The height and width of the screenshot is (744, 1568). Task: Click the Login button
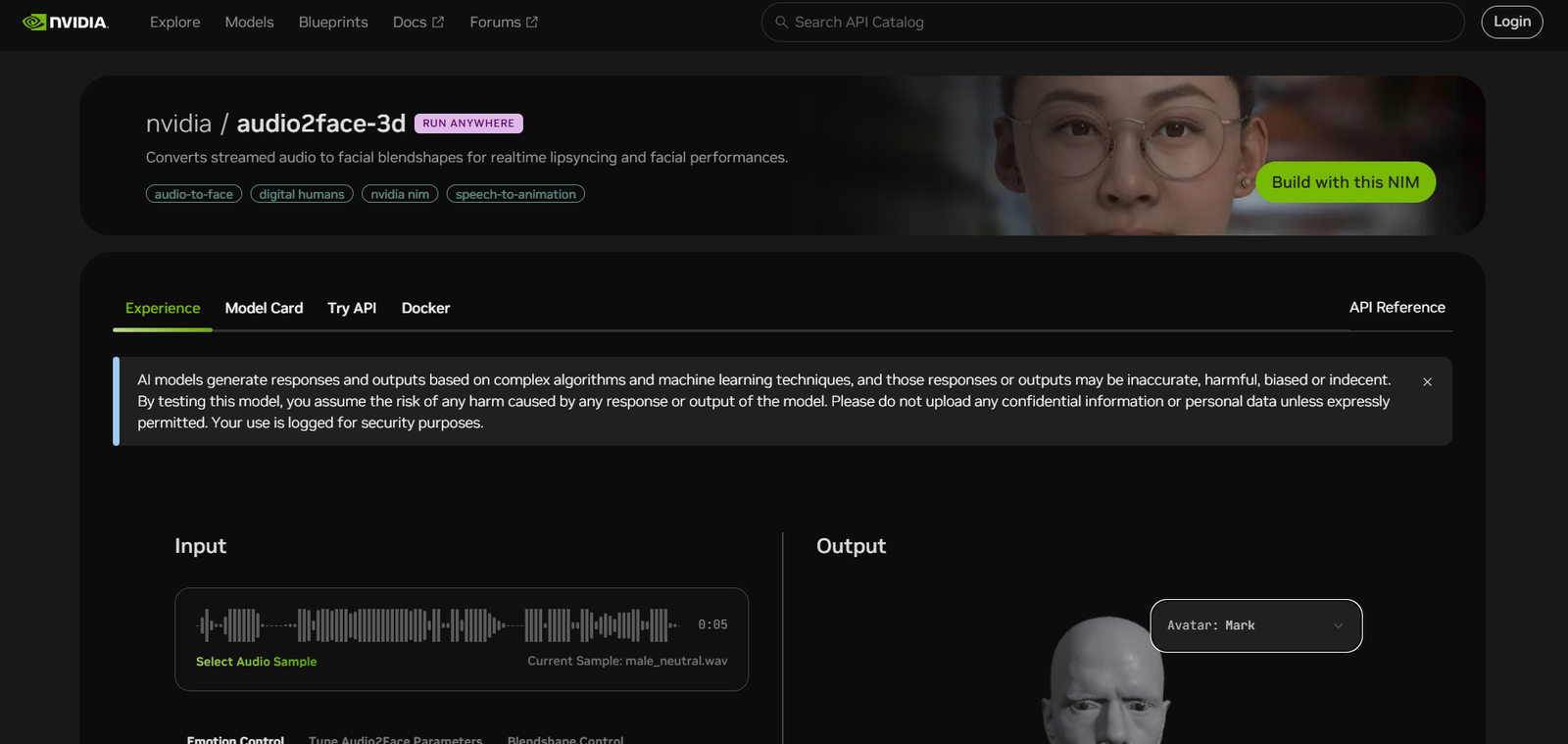click(x=1511, y=22)
